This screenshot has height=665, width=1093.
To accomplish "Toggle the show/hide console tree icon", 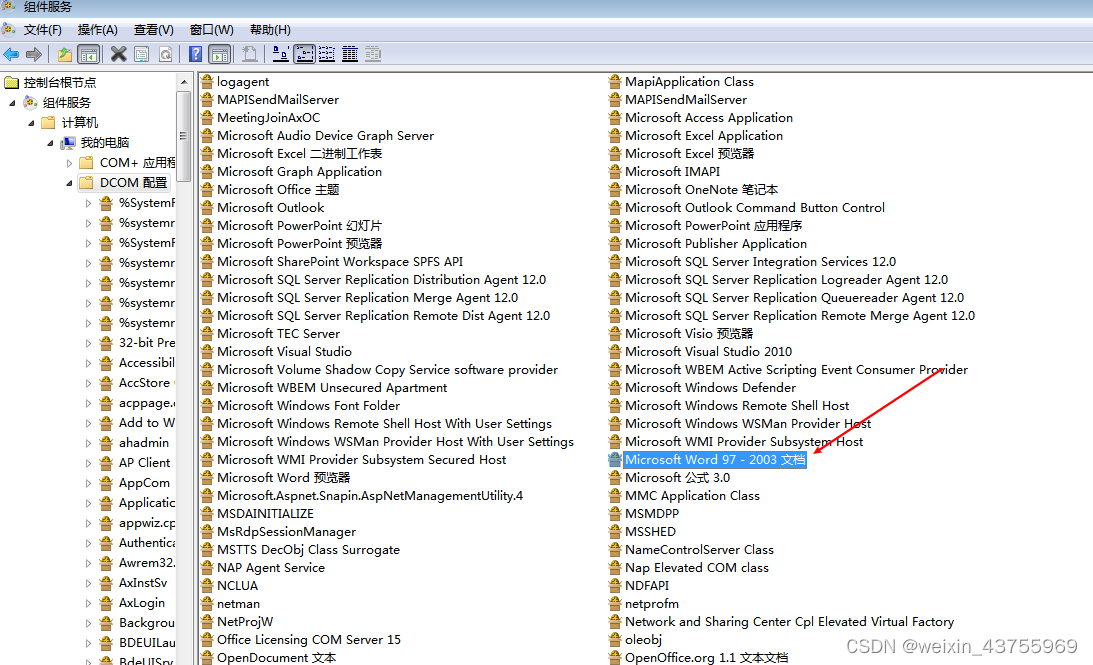I will pyautogui.click(x=89, y=54).
